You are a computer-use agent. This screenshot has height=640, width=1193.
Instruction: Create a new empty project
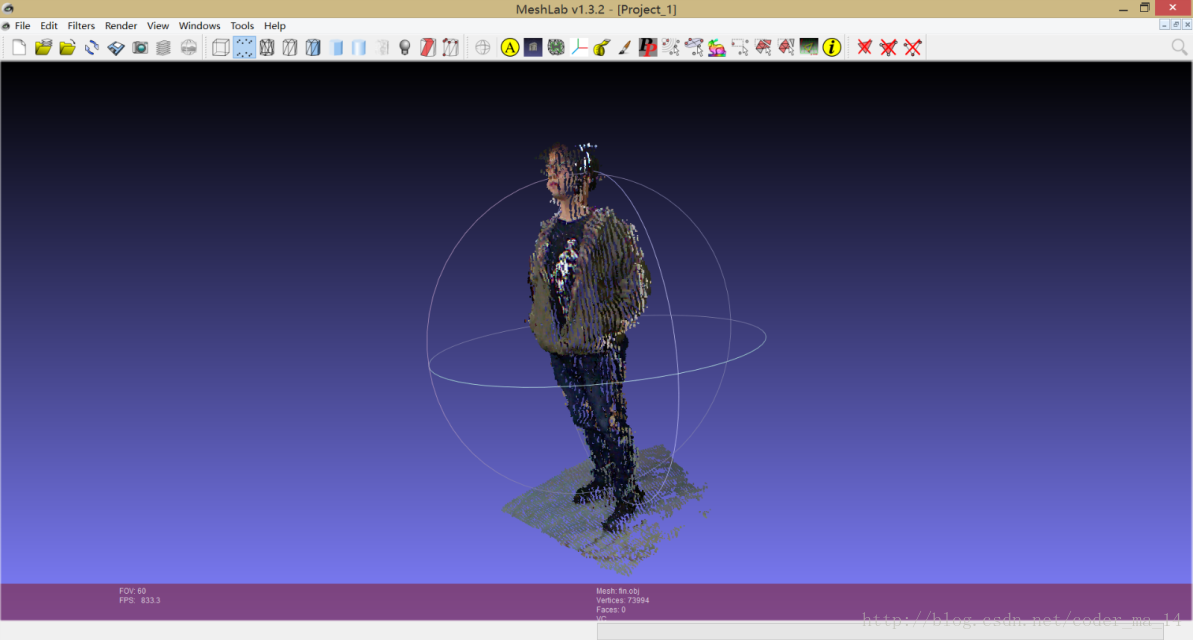[x=19, y=48]
